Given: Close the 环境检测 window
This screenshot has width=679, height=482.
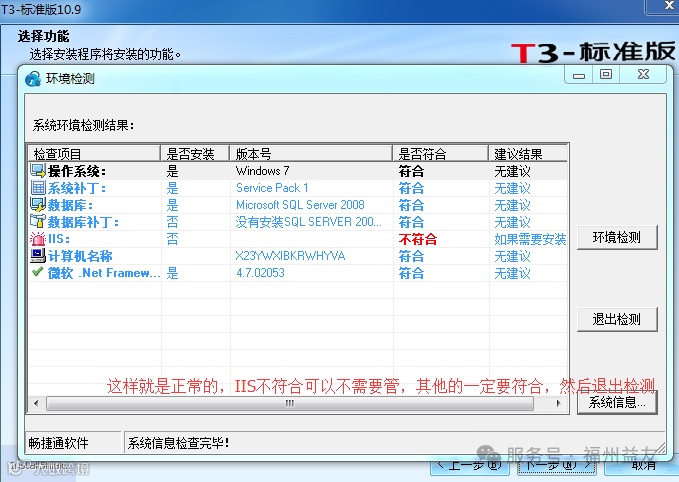Looking at the screenshot, I should pos(643,74).
